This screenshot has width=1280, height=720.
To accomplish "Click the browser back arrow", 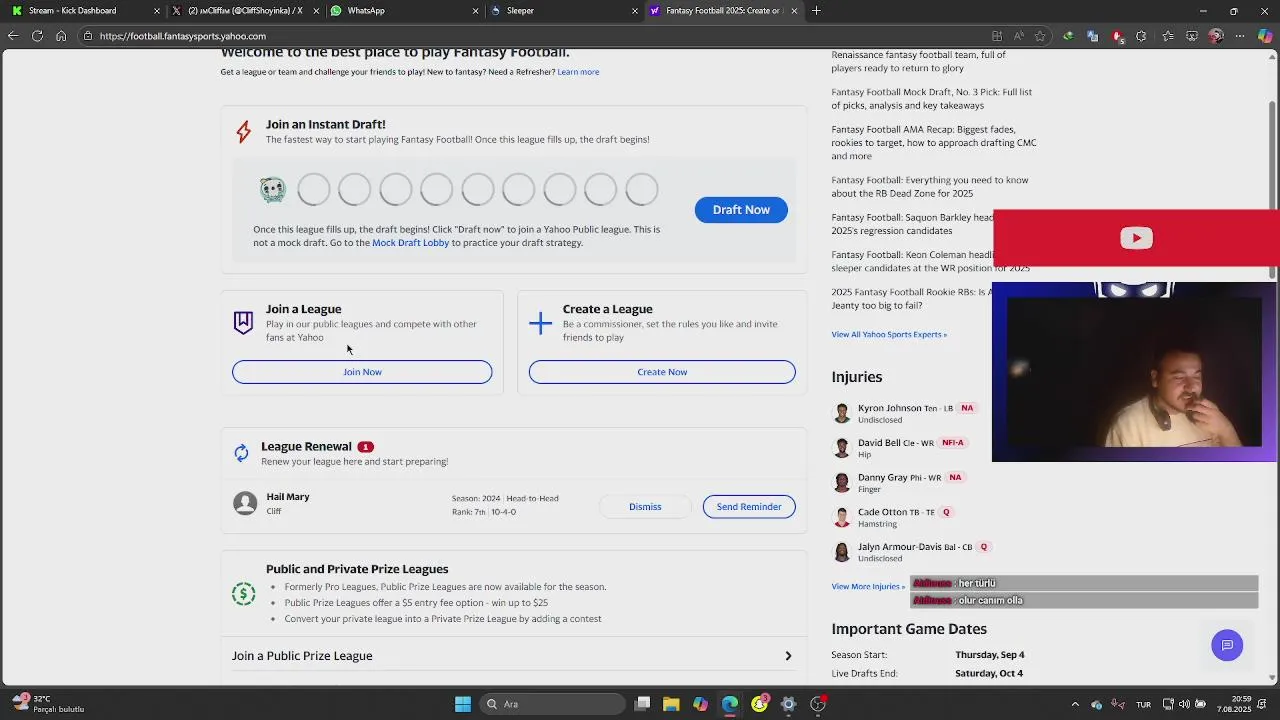I will tap(12, 36).
